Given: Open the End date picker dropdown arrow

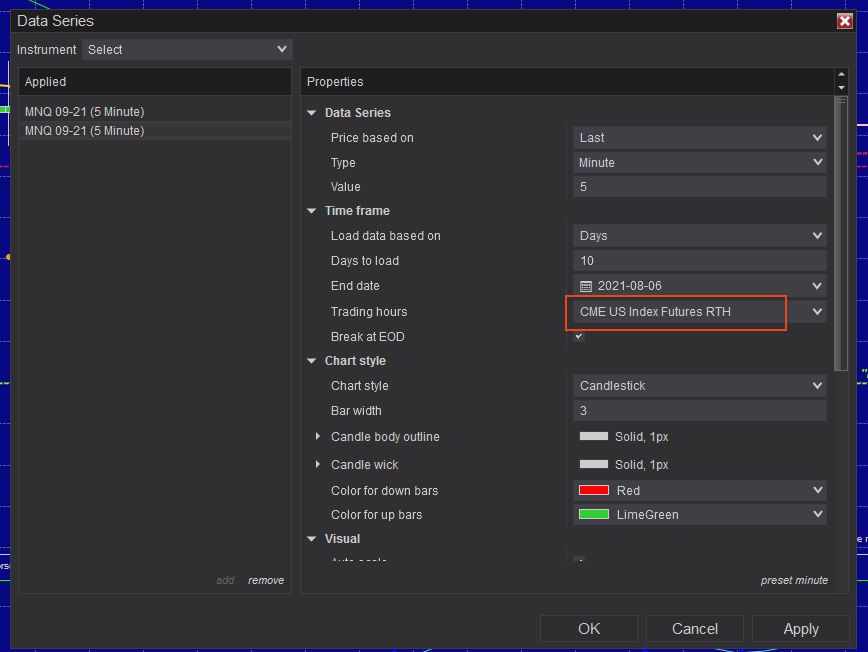Looking at the screenshot, I should click(817, 286).
